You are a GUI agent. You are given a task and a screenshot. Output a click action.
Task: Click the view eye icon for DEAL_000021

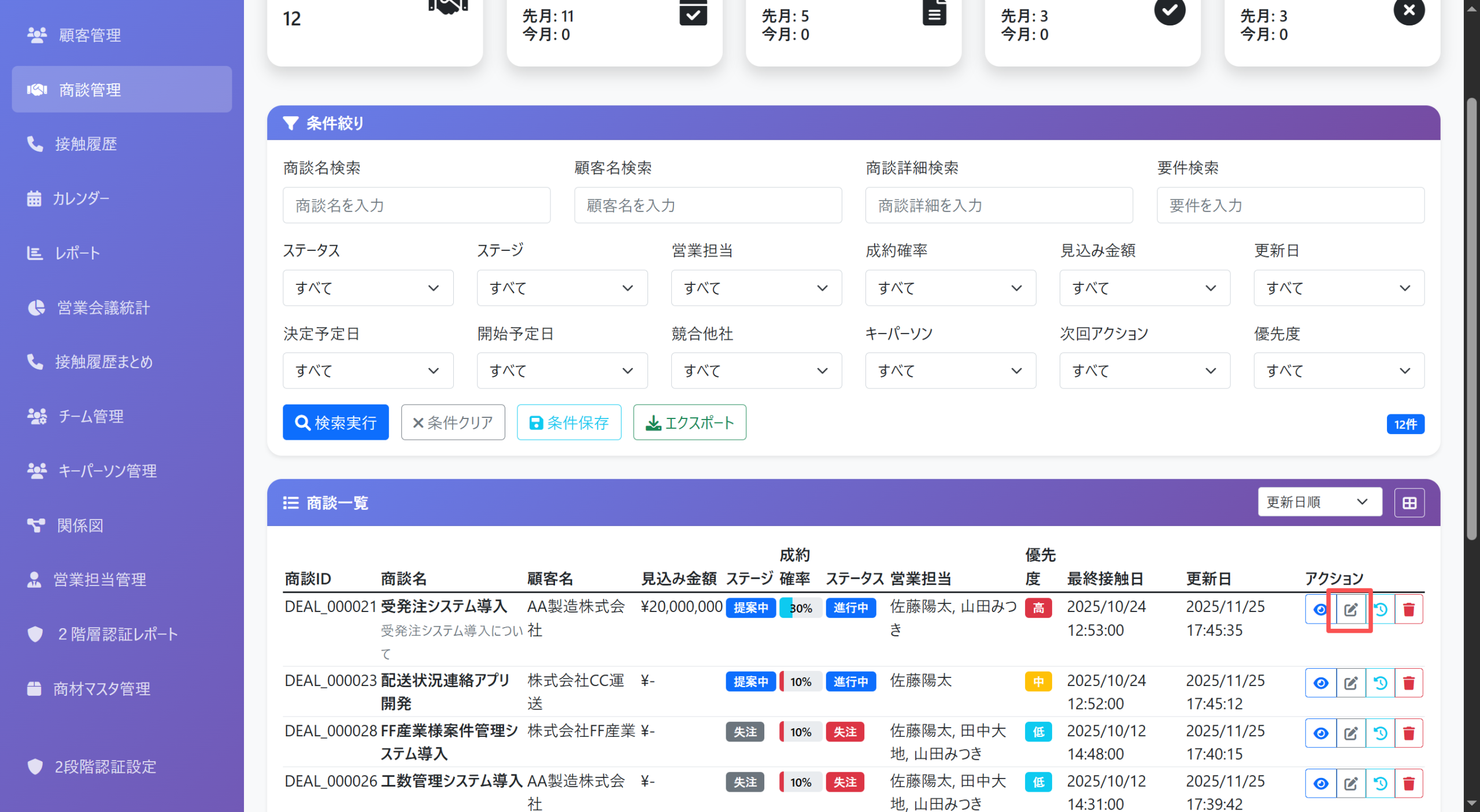pos(1321,609)
